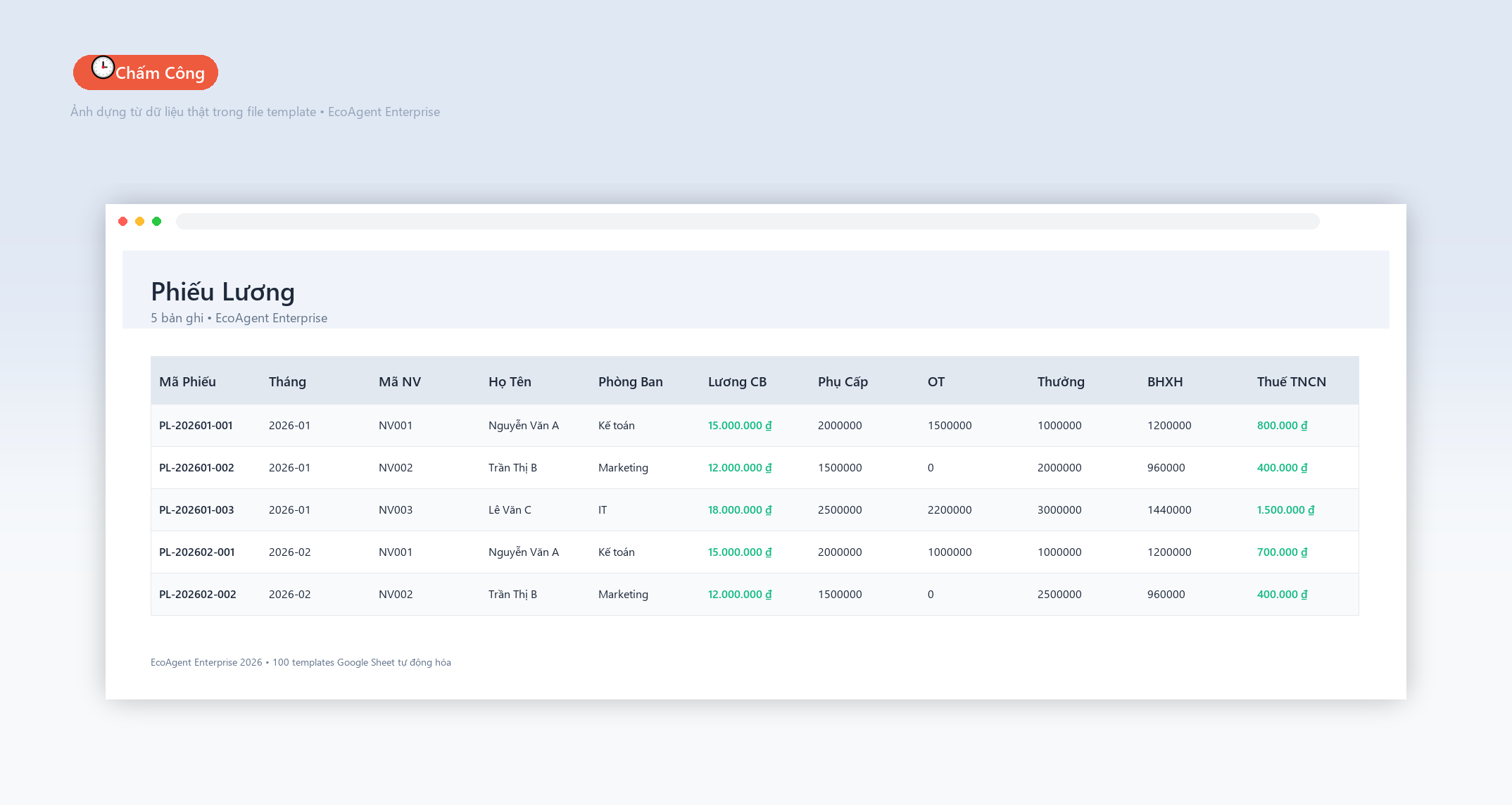Screen dimensions: 1512x805
Task: Click the 800.000 ₫ tax value
Action: [x=1282, y=425]
